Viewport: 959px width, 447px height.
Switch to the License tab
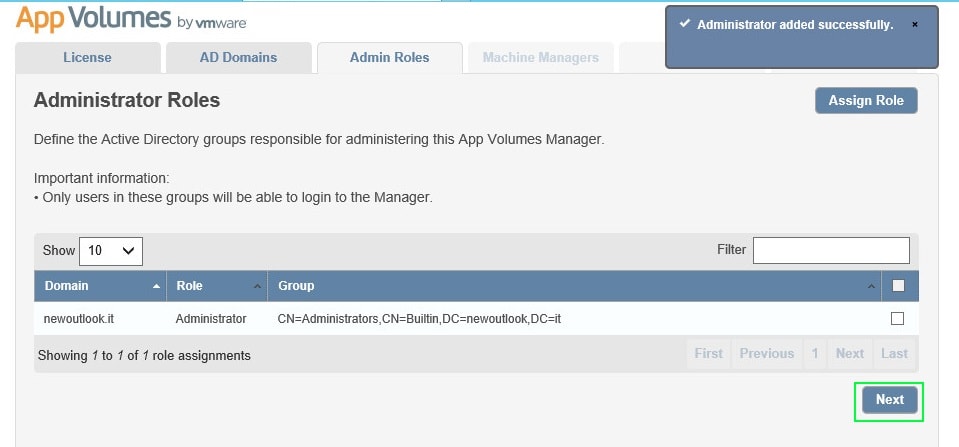88,58
